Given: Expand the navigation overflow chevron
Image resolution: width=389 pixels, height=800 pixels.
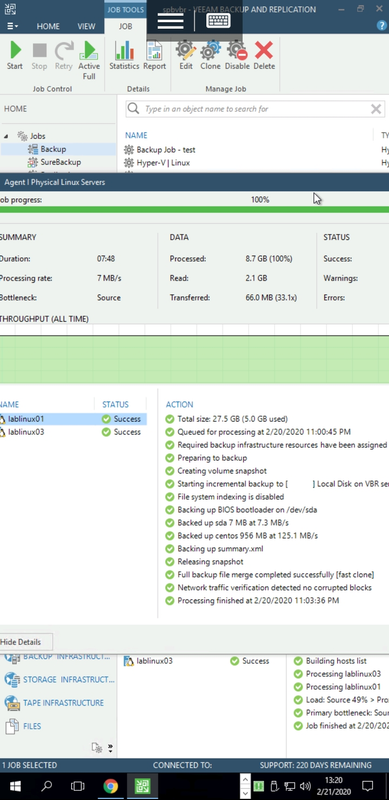Looking at the screenshot, I should point(110,748).
